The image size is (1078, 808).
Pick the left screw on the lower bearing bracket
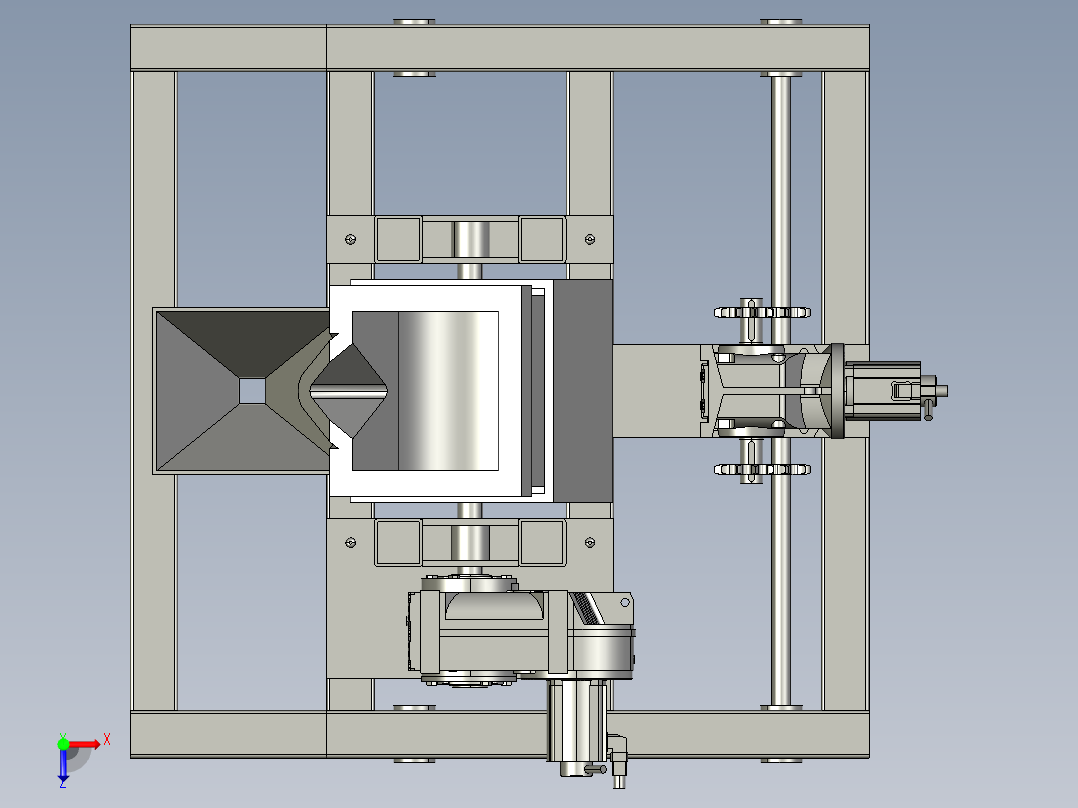coord(351,543)
